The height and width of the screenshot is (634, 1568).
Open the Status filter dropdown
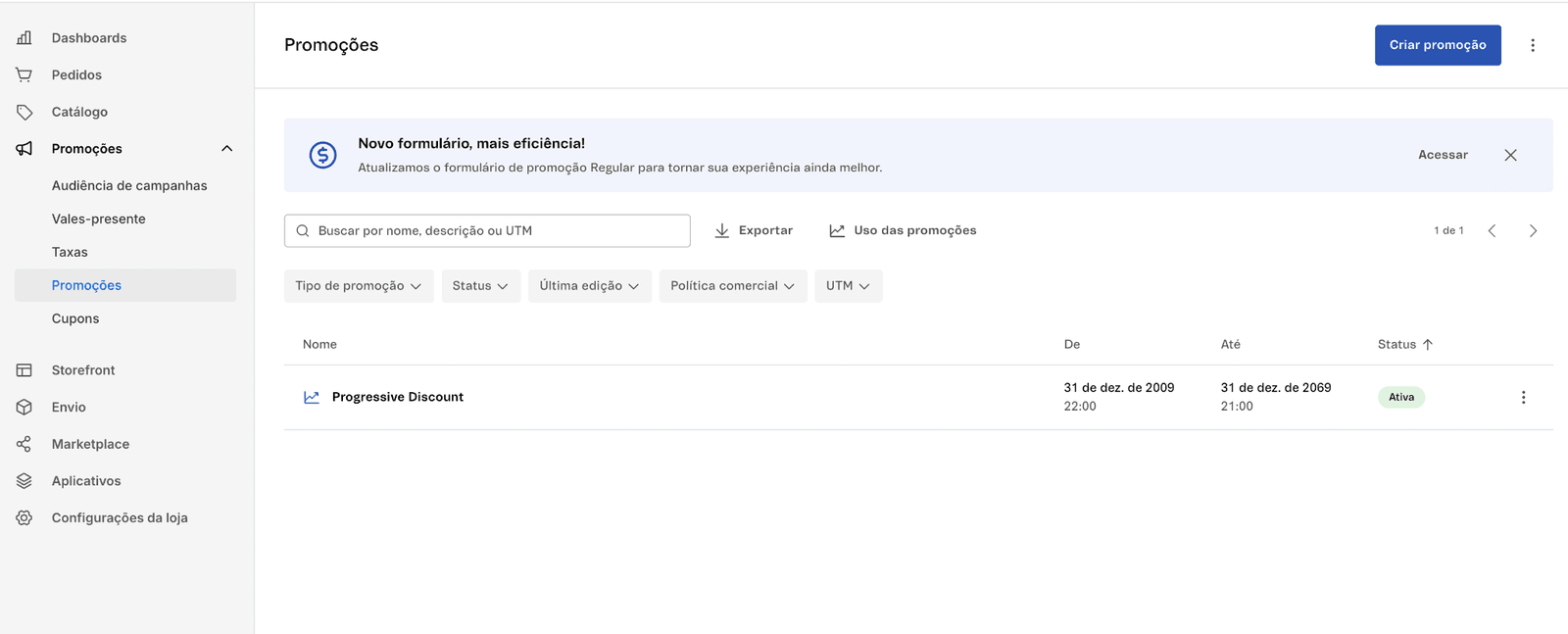click(480, 286)
